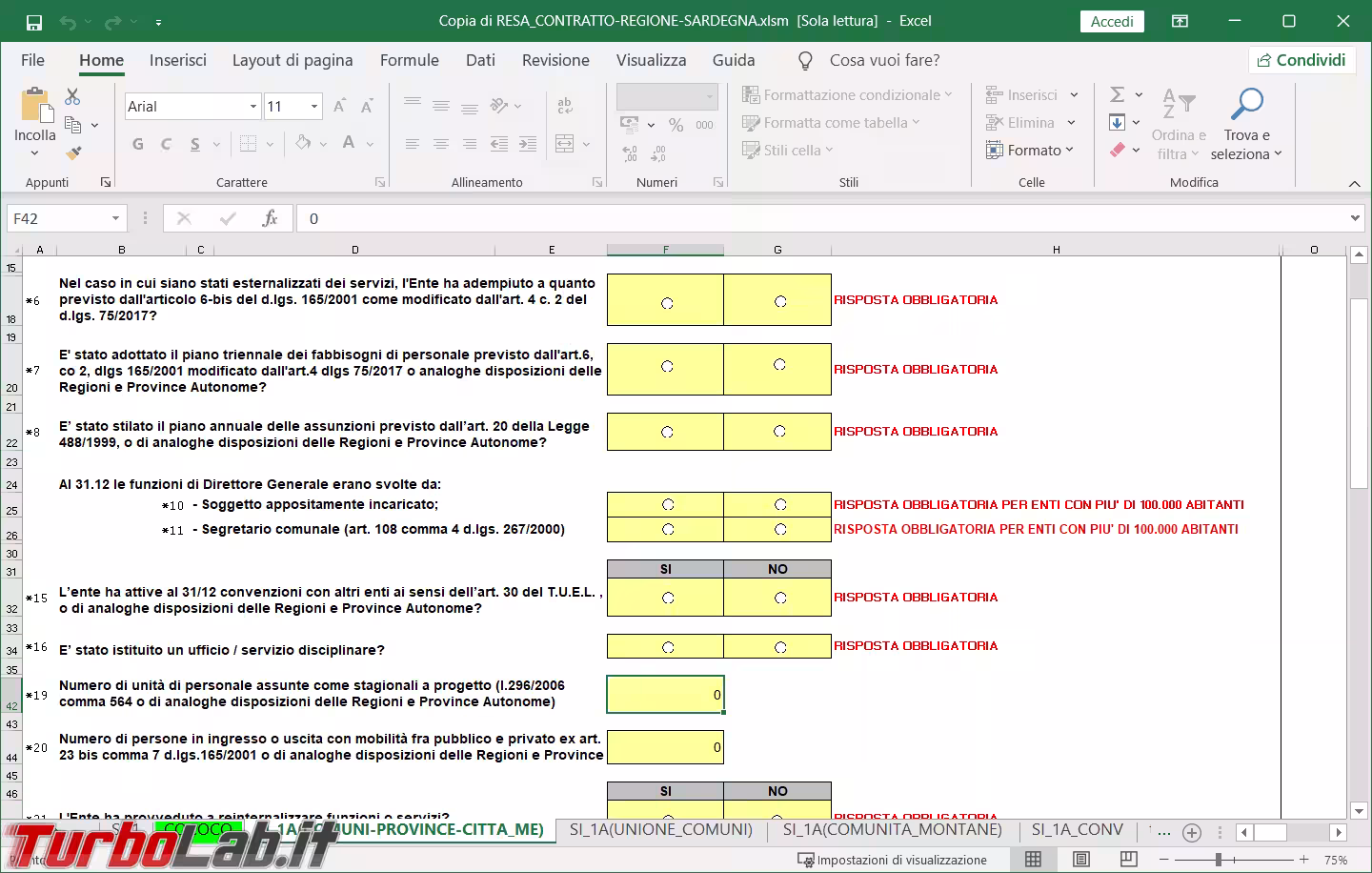1372x873 pixels.
Task: Click the AutoSum sigma icon
Action: (x=1118, y=94)
